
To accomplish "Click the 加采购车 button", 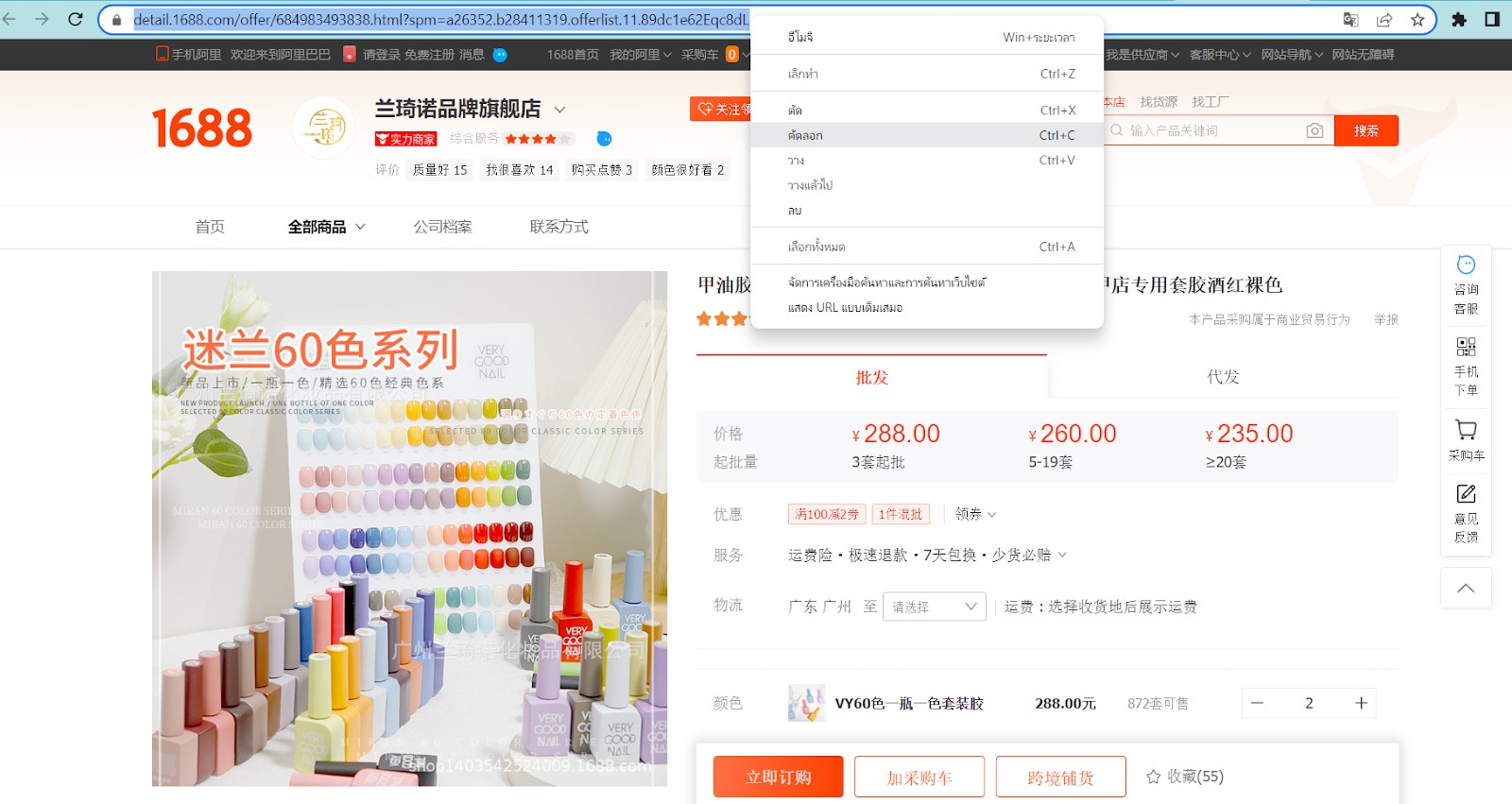I will pos(919,777).
